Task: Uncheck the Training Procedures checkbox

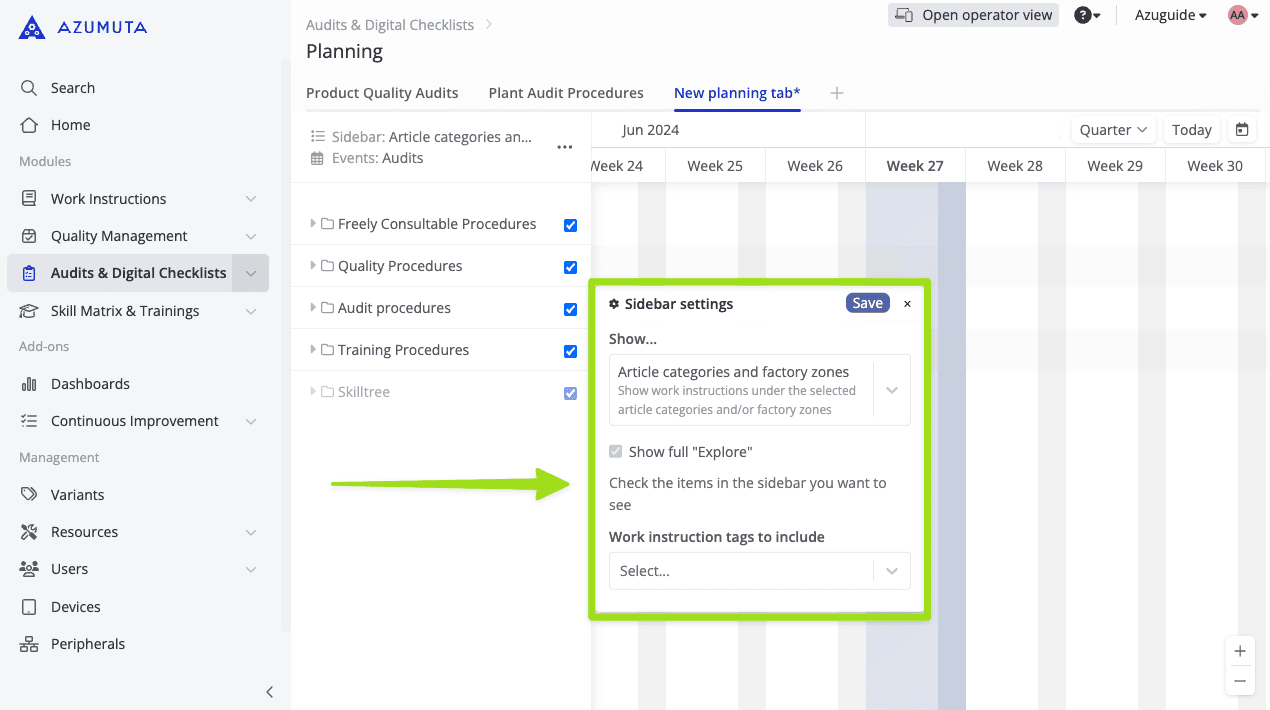Action: click(x=570, y=351)
